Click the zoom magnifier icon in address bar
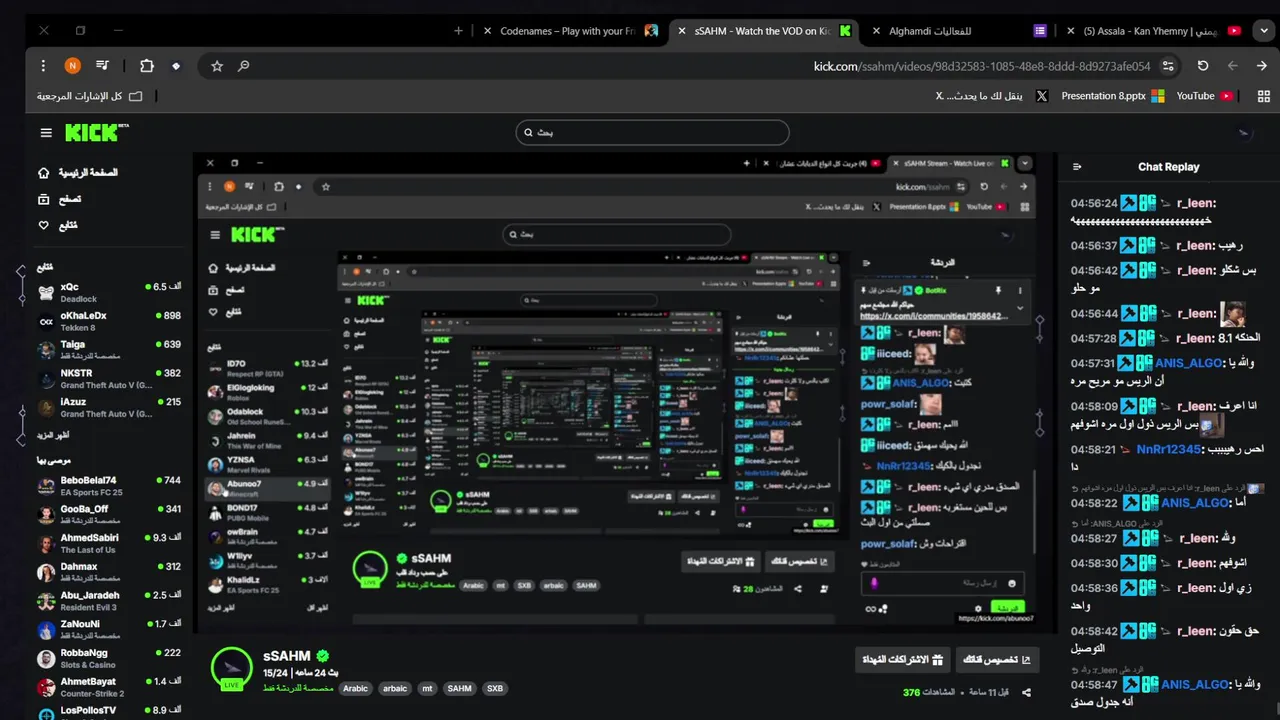 (243, 66)
